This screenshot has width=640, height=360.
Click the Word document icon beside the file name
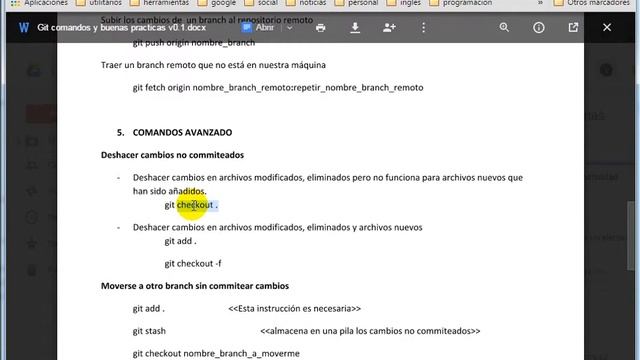point(24,27)
